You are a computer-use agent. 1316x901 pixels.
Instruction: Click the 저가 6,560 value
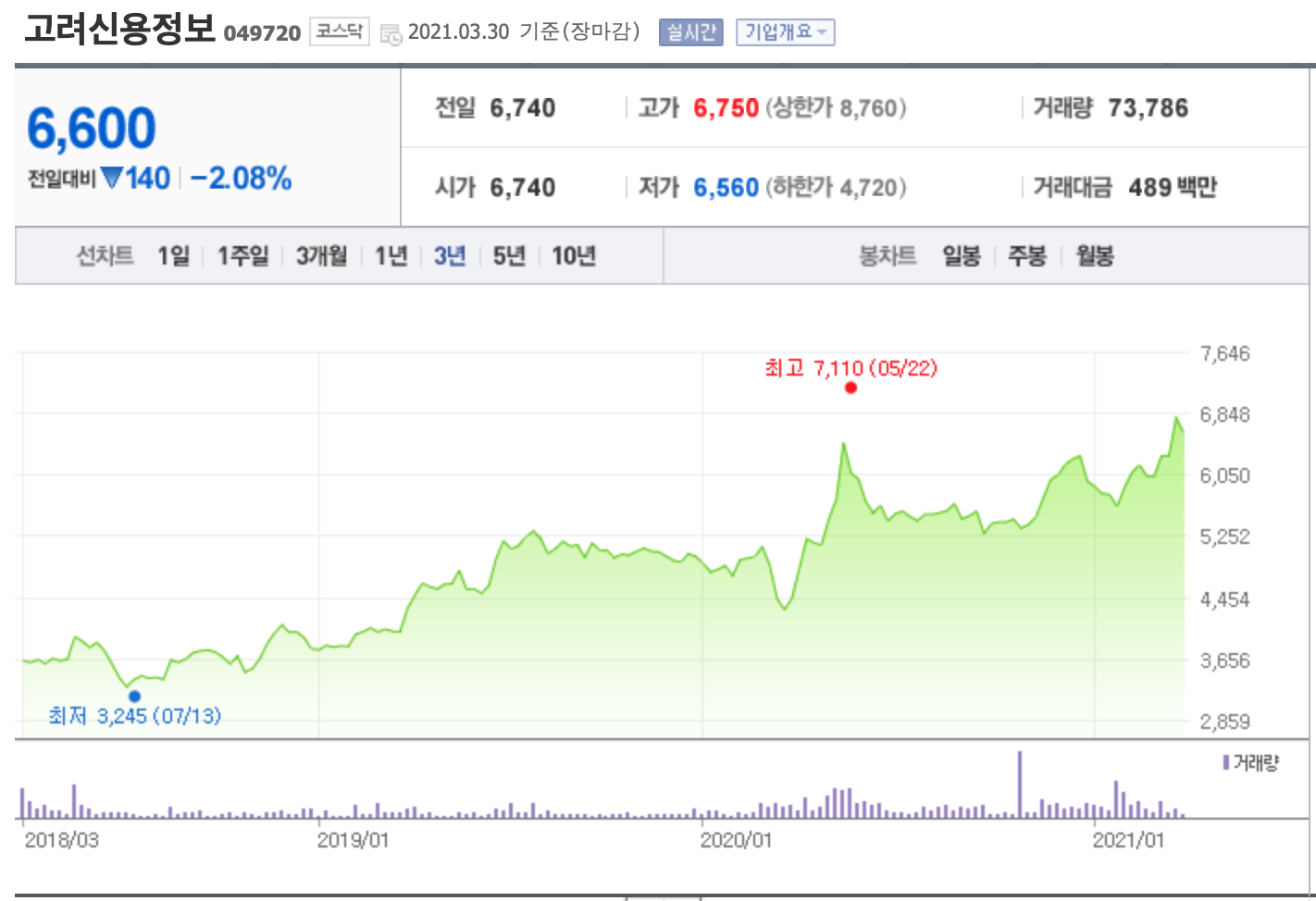click(726, 188)
